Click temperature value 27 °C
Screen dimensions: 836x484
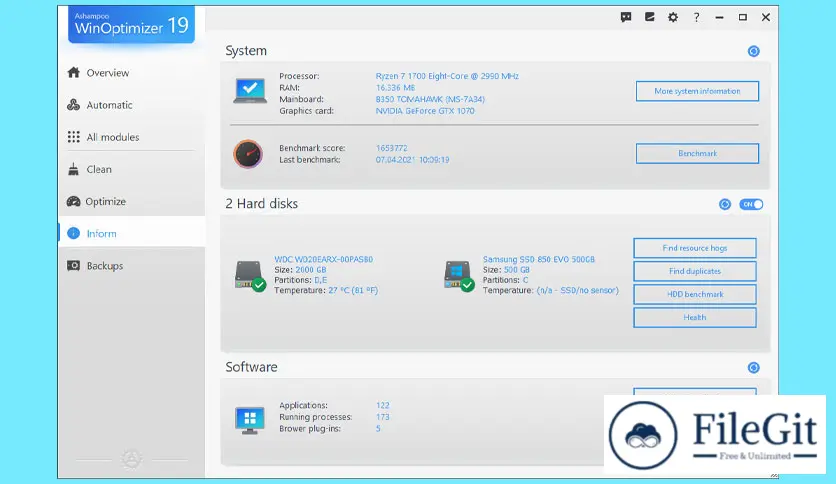click(353, 291)
